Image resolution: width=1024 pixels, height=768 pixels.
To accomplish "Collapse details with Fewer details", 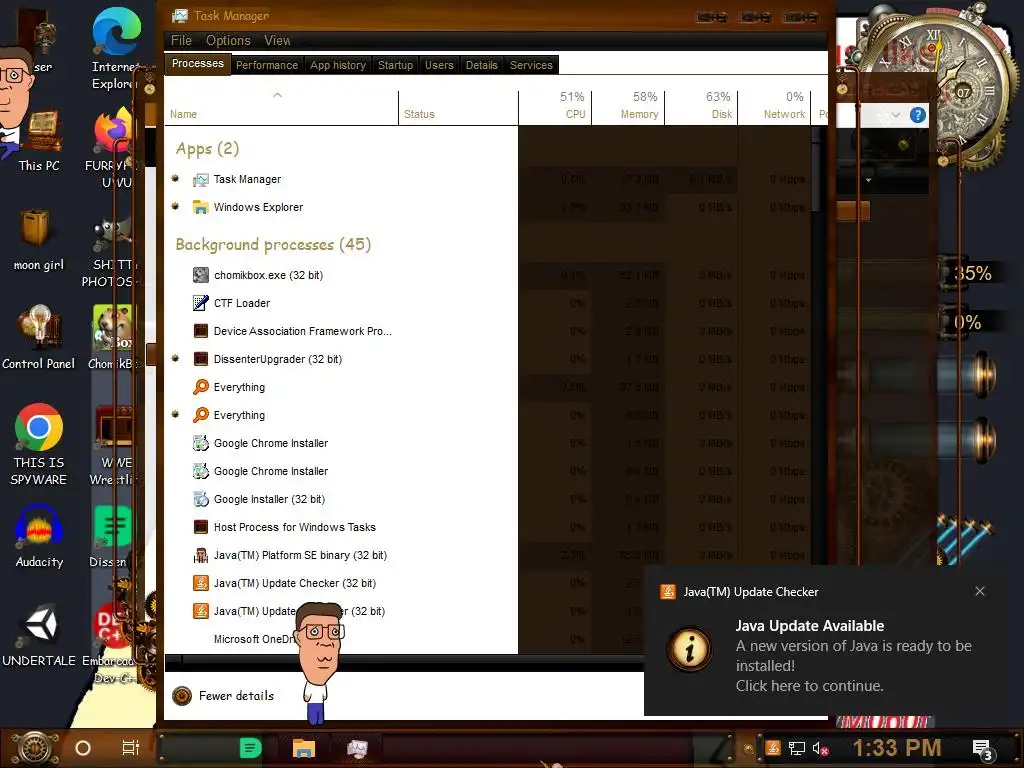I will 224,696.
